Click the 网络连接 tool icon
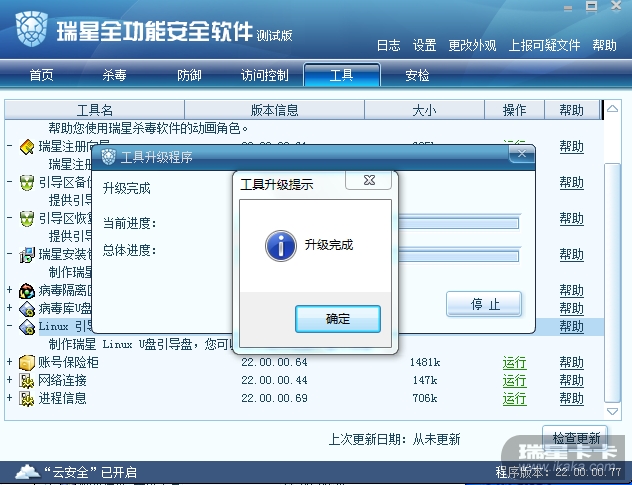The width and height of the screenshot is (632, 485). [x=27, y=381]
